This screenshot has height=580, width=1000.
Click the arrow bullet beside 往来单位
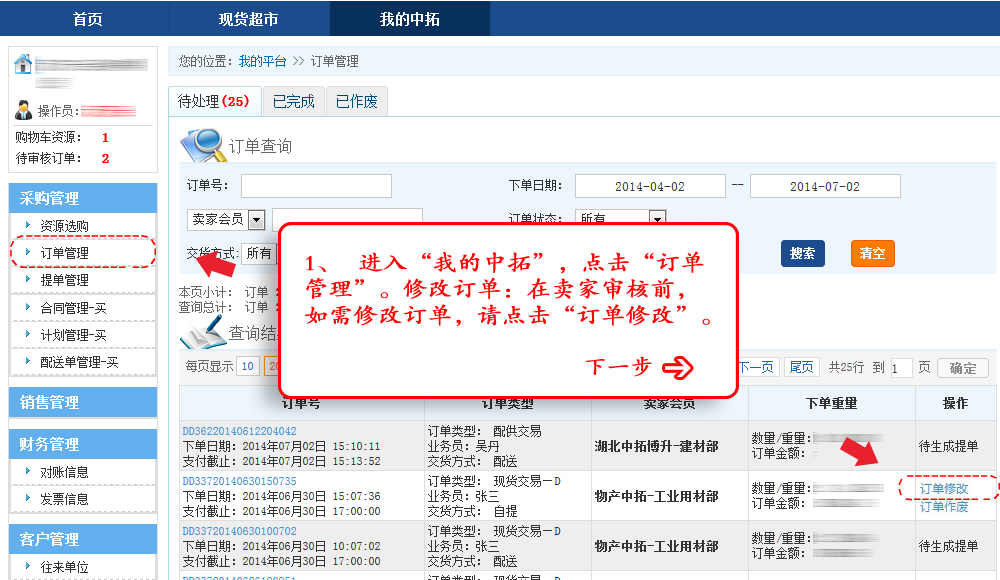28,567
